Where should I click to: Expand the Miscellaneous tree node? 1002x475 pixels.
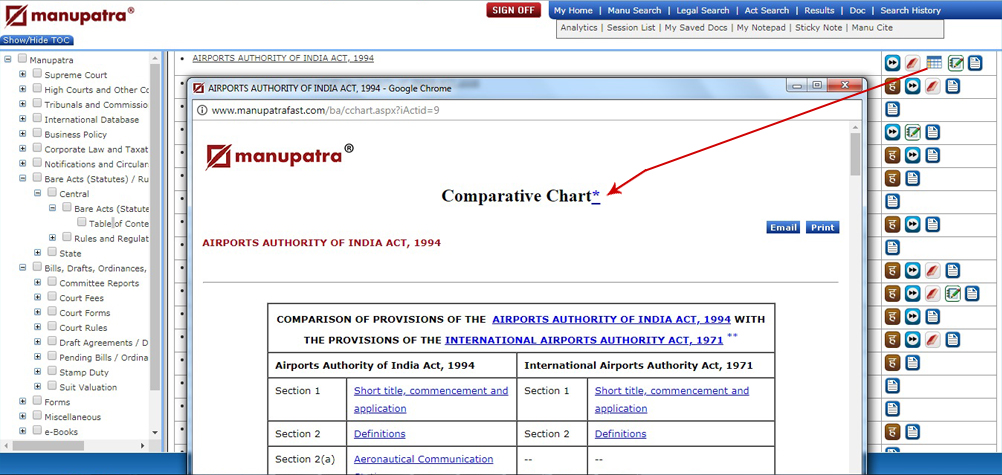click(22, 416)
